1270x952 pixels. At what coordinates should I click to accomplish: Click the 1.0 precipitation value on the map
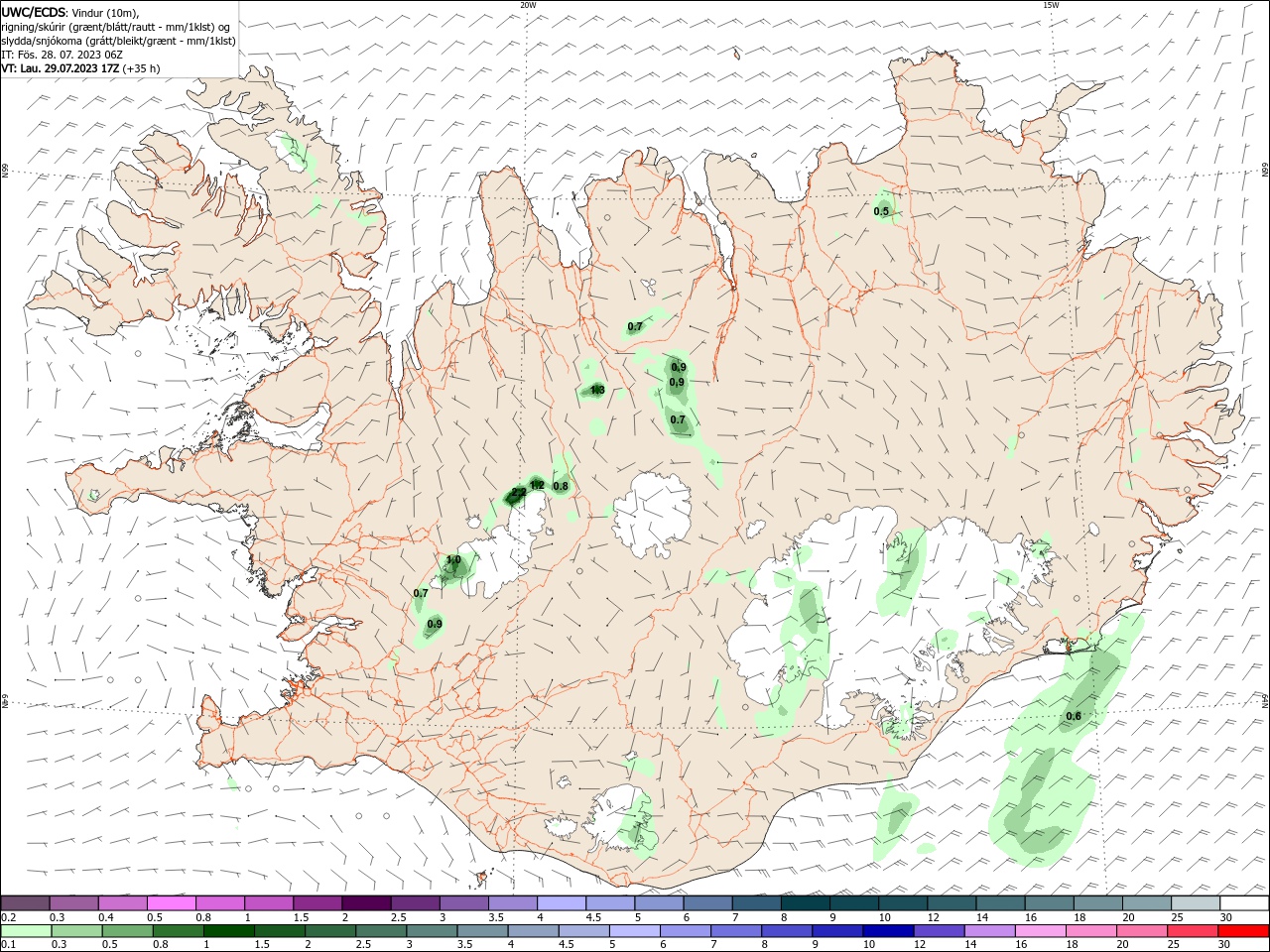tap(453, 560)
